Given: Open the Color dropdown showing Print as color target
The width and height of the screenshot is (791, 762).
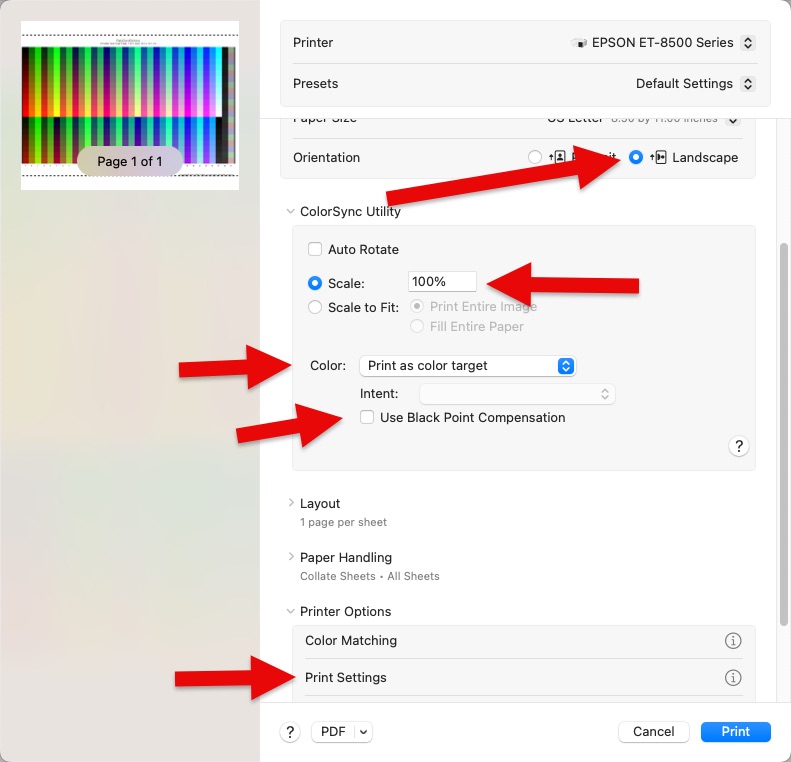Looking at the screenshot, I should click(467, 366).
